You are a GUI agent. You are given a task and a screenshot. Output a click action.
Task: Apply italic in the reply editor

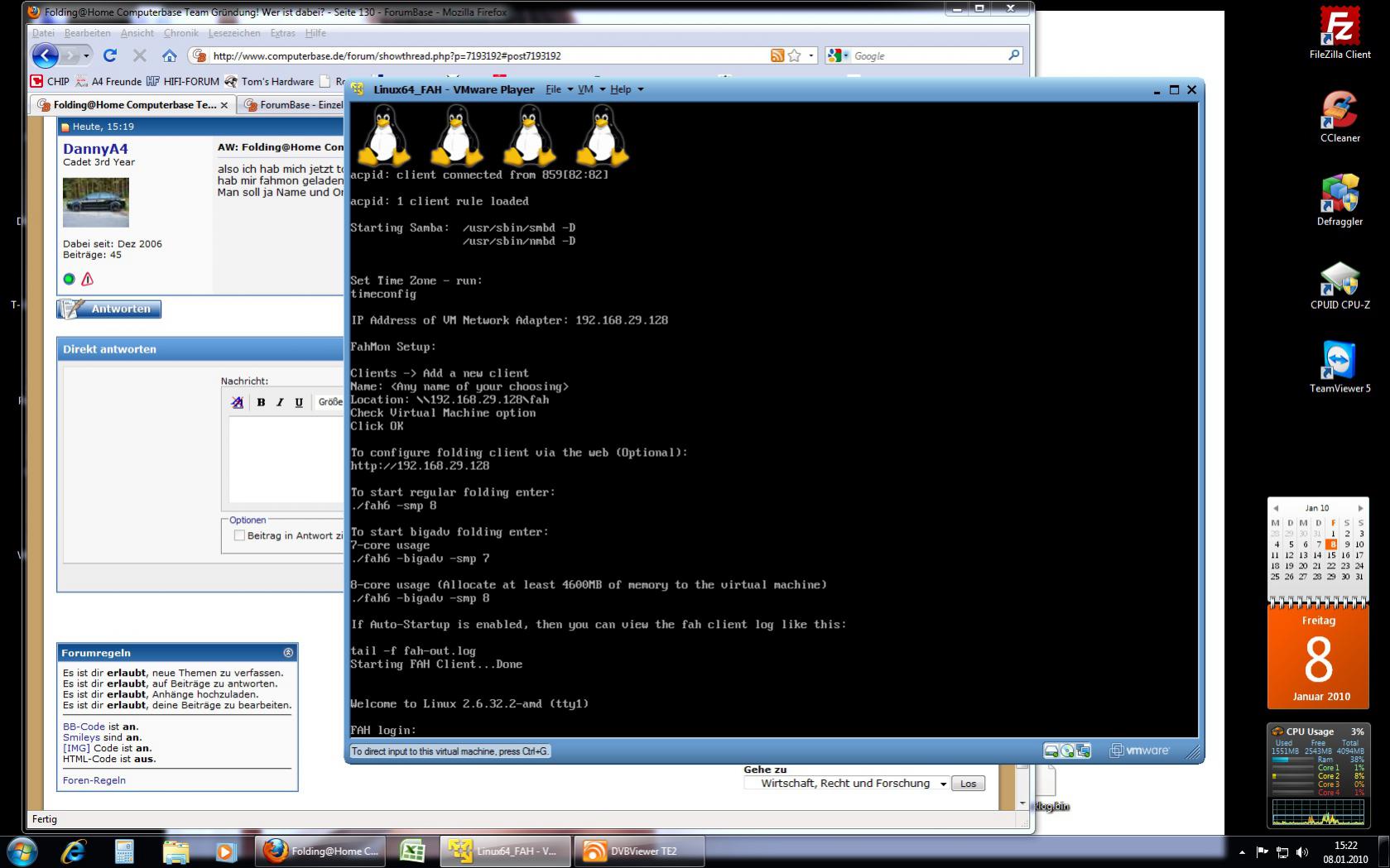click(x=280, y=402)
